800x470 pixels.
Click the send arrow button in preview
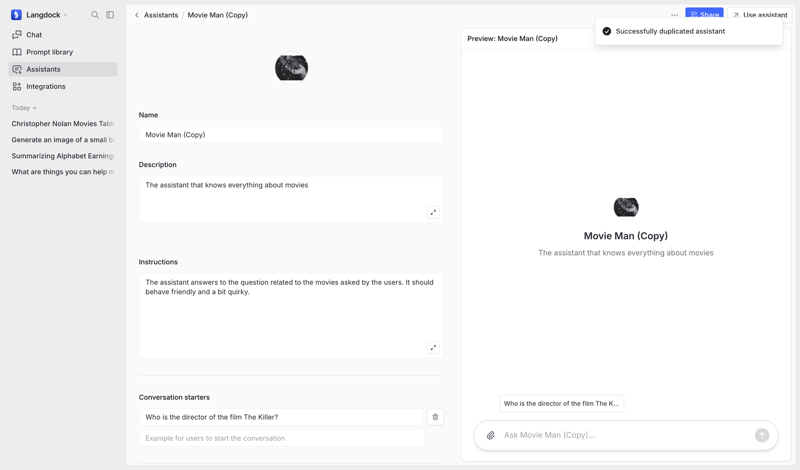click(762, 435)
